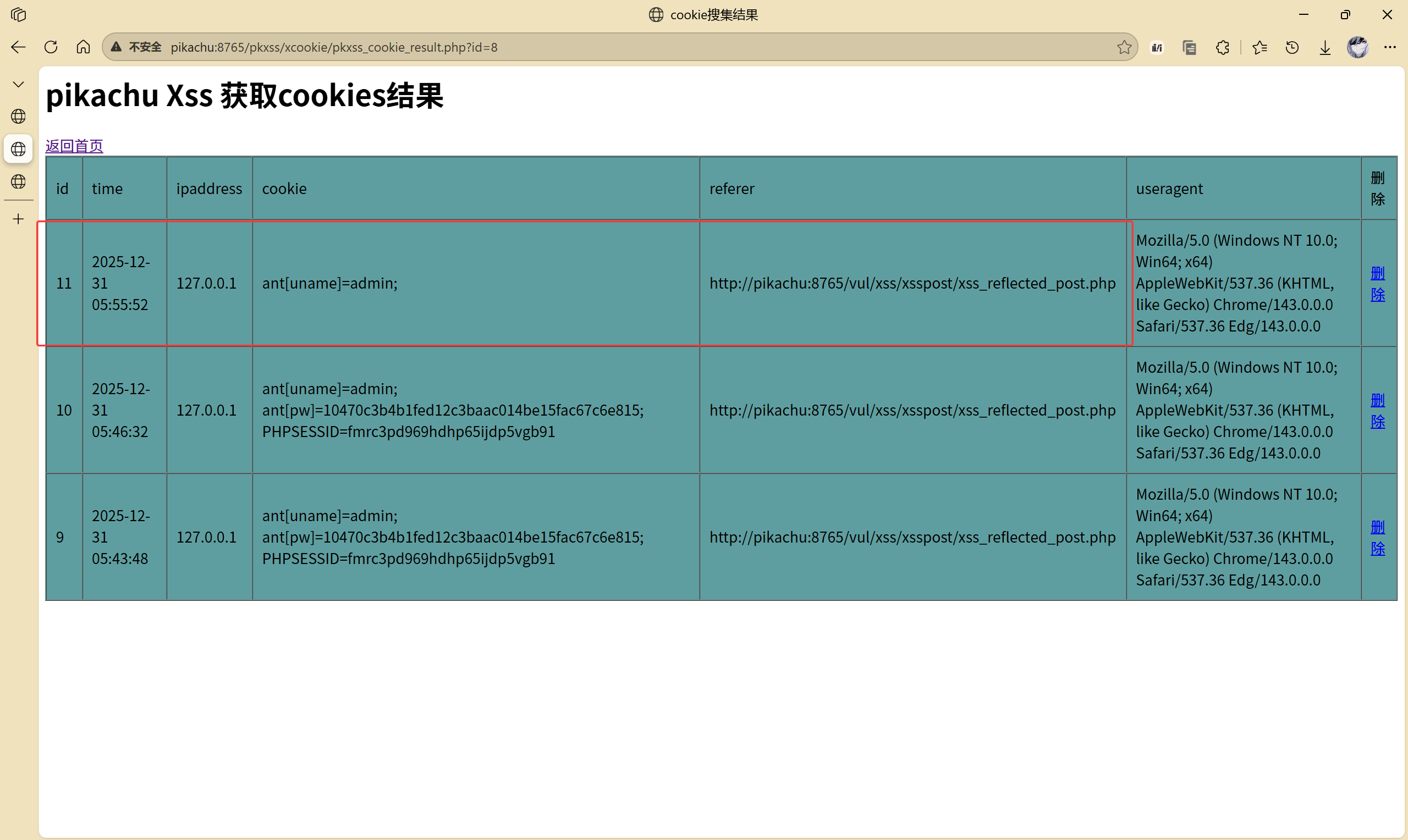The width and height of the screenshot is (1408, 840).
Task: Switch to the first vertical tab
Action: pyautogui.click(x=18, y=117)
